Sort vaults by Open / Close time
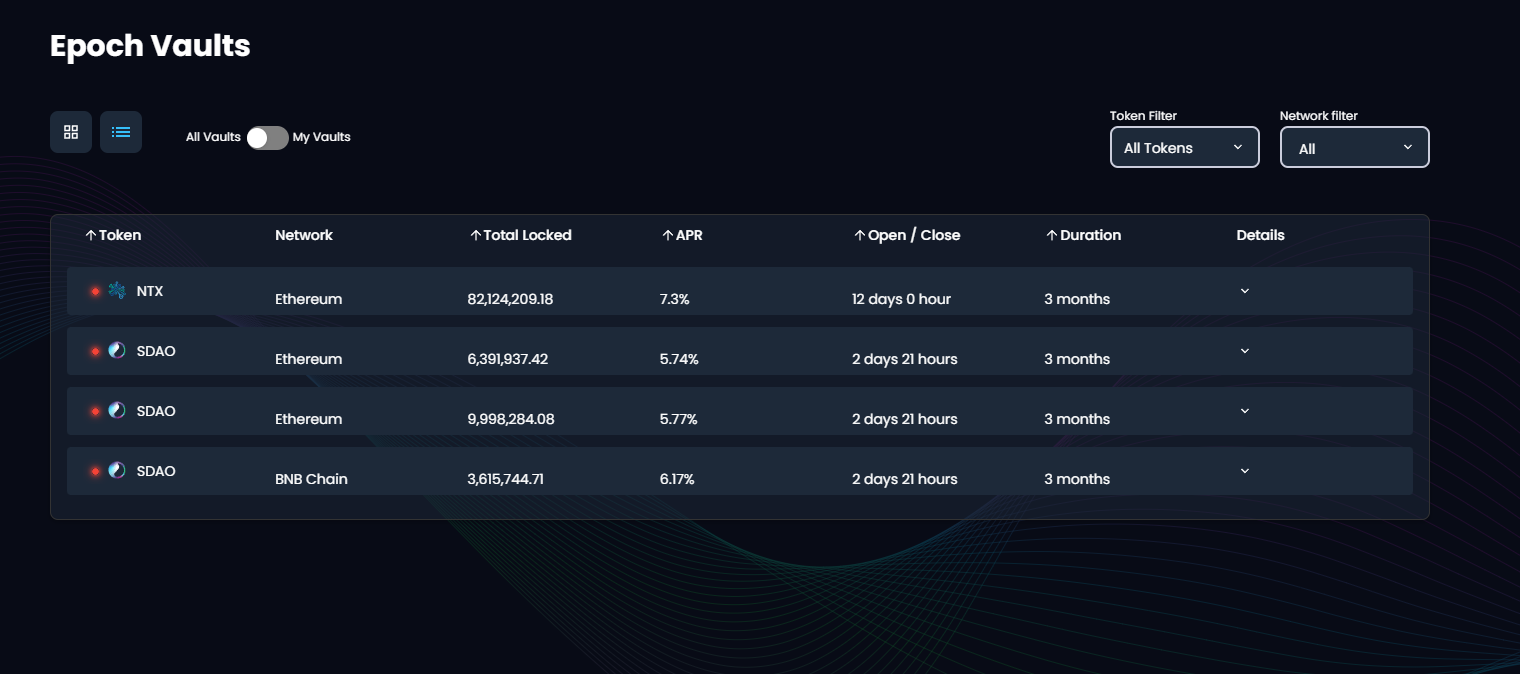The image size is (1520, 674). tap(907, 235)
